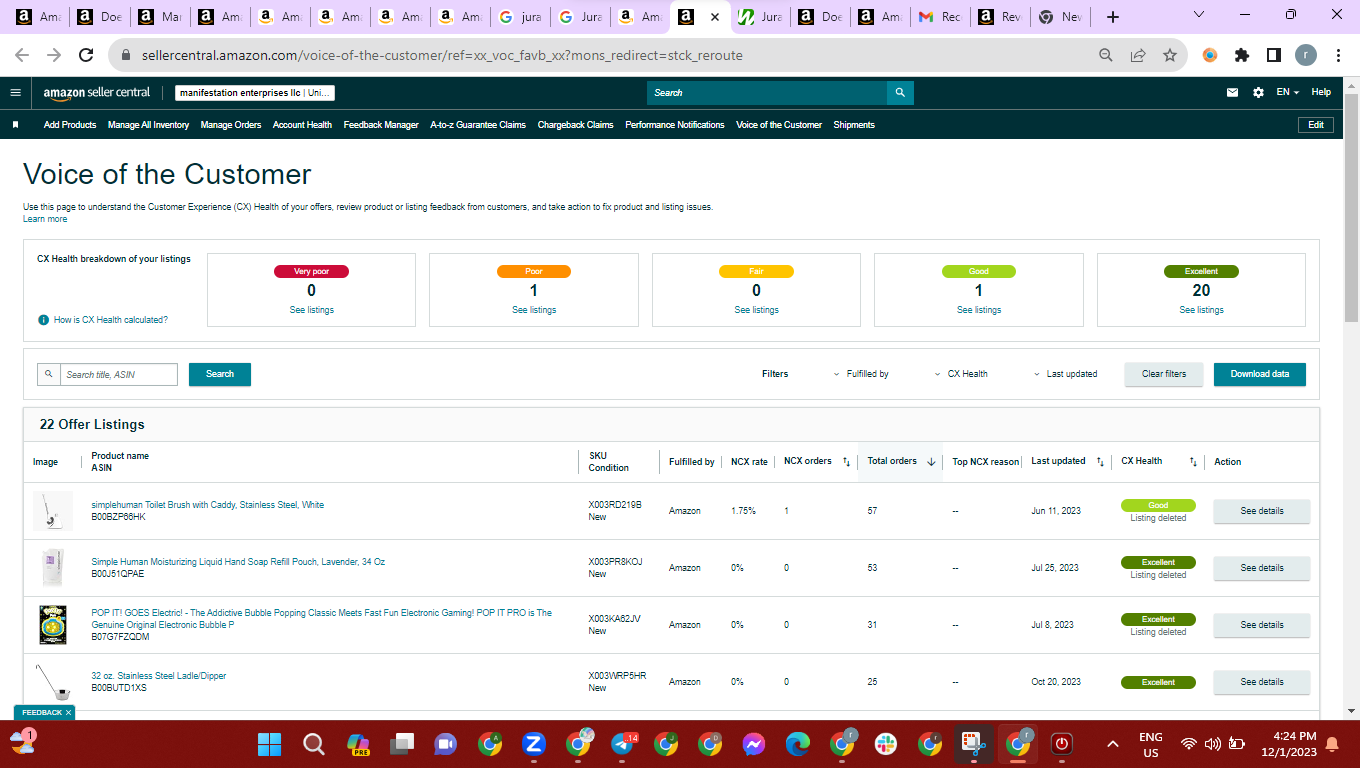Switch to the Gmail 'Rec' browser tab
The height and width of the screenshot is (768, 1360).
[940, 17]
